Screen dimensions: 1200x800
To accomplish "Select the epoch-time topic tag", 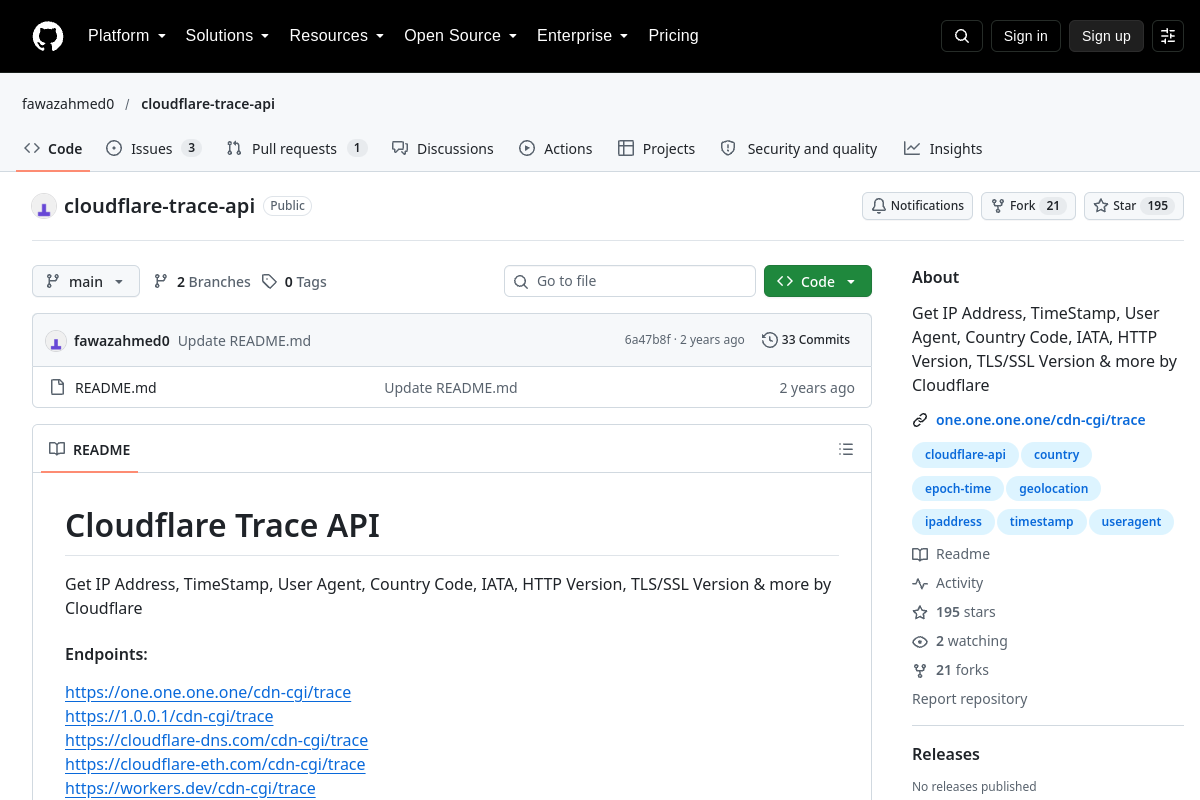I will point(958,488).
